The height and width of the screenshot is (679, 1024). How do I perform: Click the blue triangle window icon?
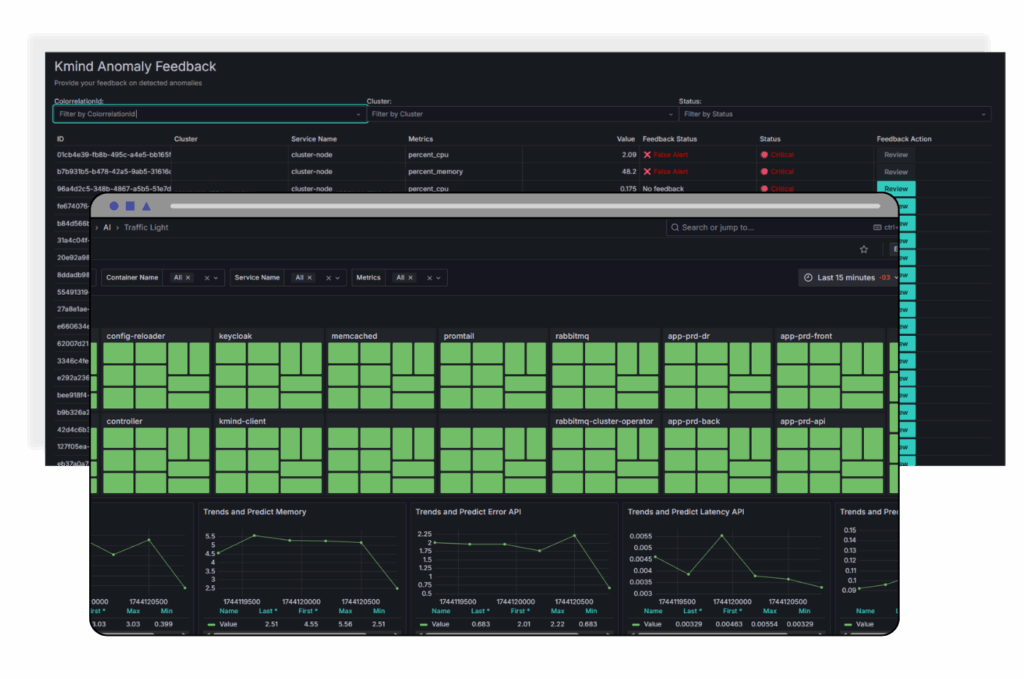pyautogui.click(x=146, y=206)
